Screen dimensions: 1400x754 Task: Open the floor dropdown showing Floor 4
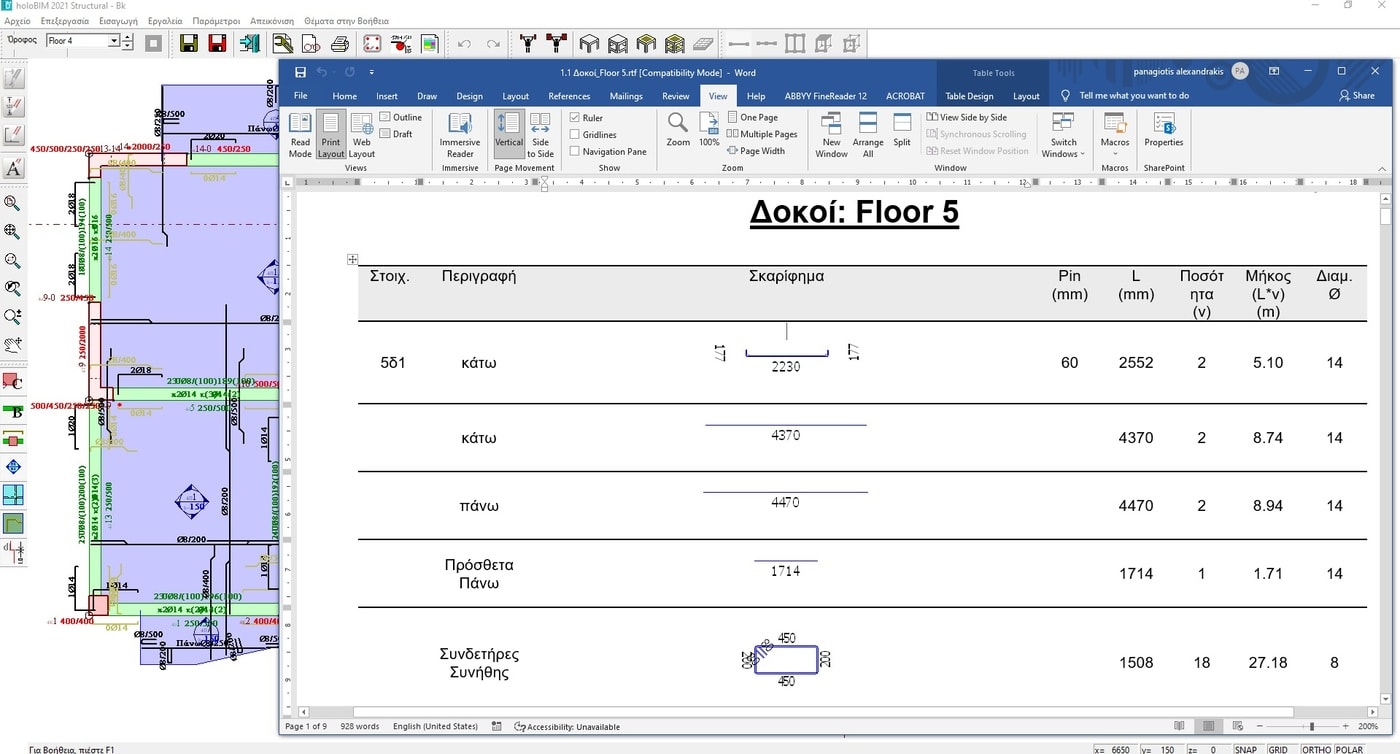(114, 41)
